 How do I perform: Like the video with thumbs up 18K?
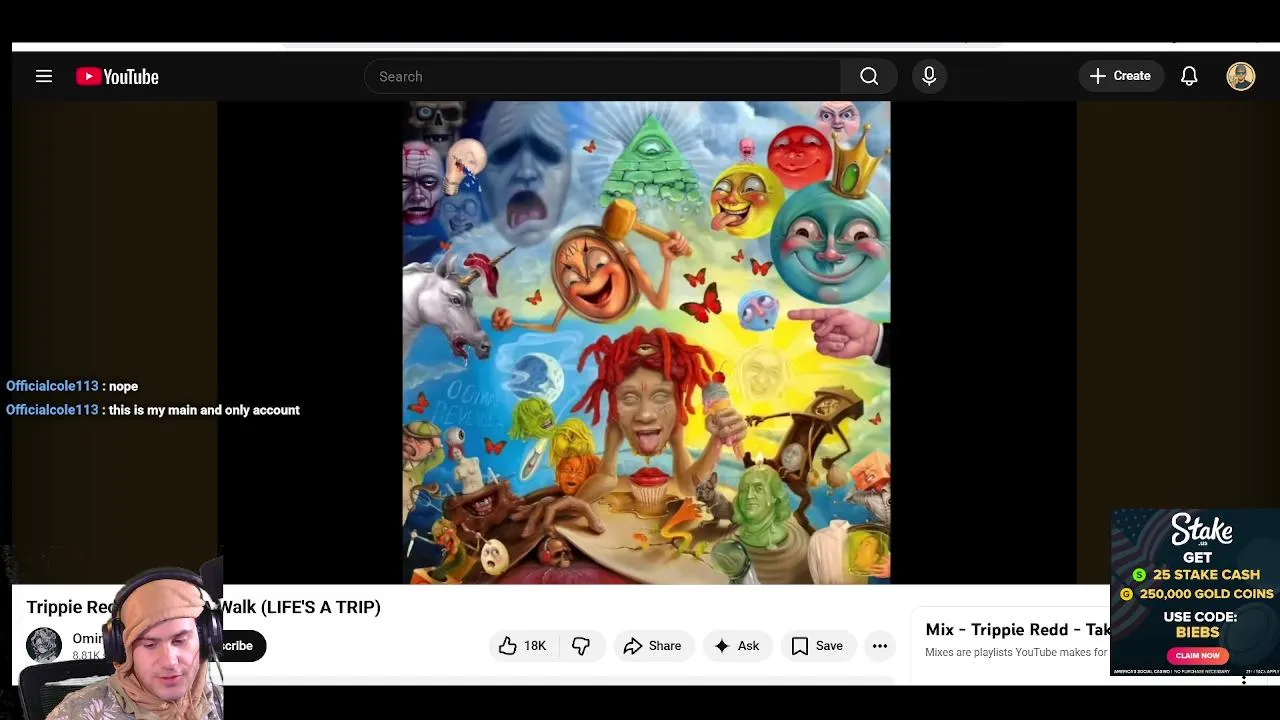pos(523,646)
